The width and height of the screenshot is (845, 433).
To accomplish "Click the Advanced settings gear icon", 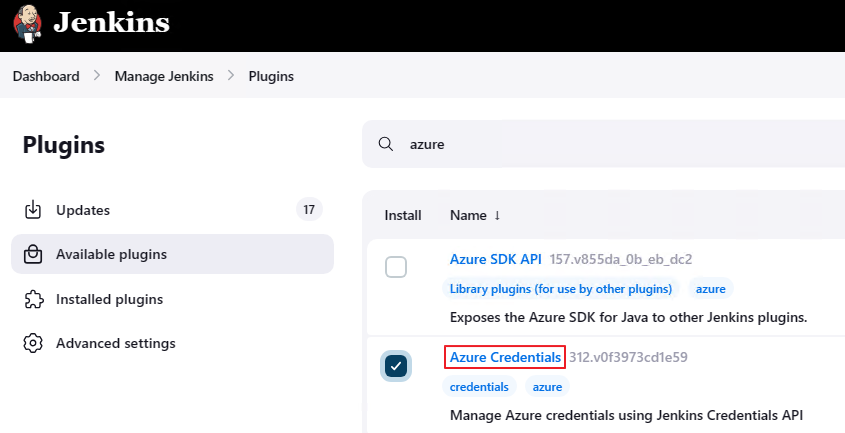I will [33, 343].
